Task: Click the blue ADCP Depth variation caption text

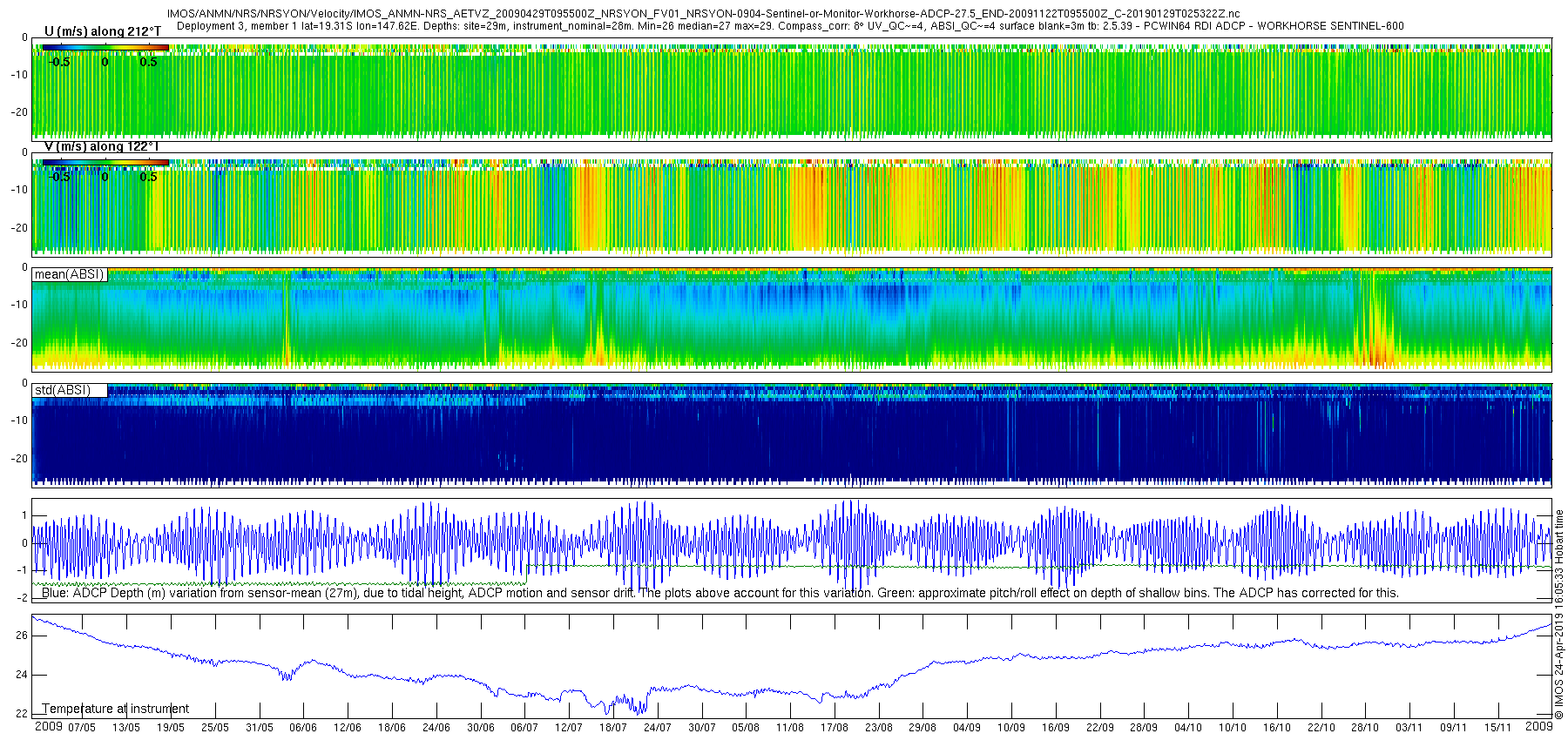Action: click(x=720, y=593)
